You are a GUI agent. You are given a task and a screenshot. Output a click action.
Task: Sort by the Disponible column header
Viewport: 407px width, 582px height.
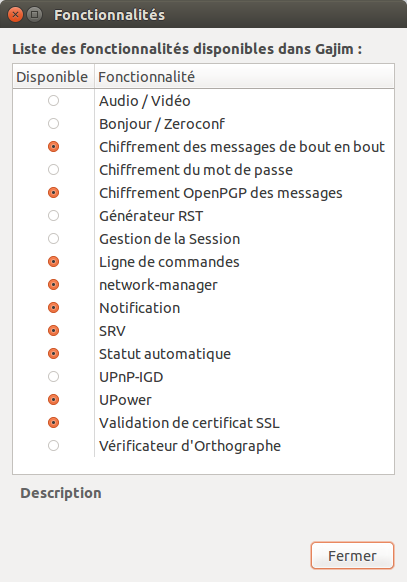(53, 77)
